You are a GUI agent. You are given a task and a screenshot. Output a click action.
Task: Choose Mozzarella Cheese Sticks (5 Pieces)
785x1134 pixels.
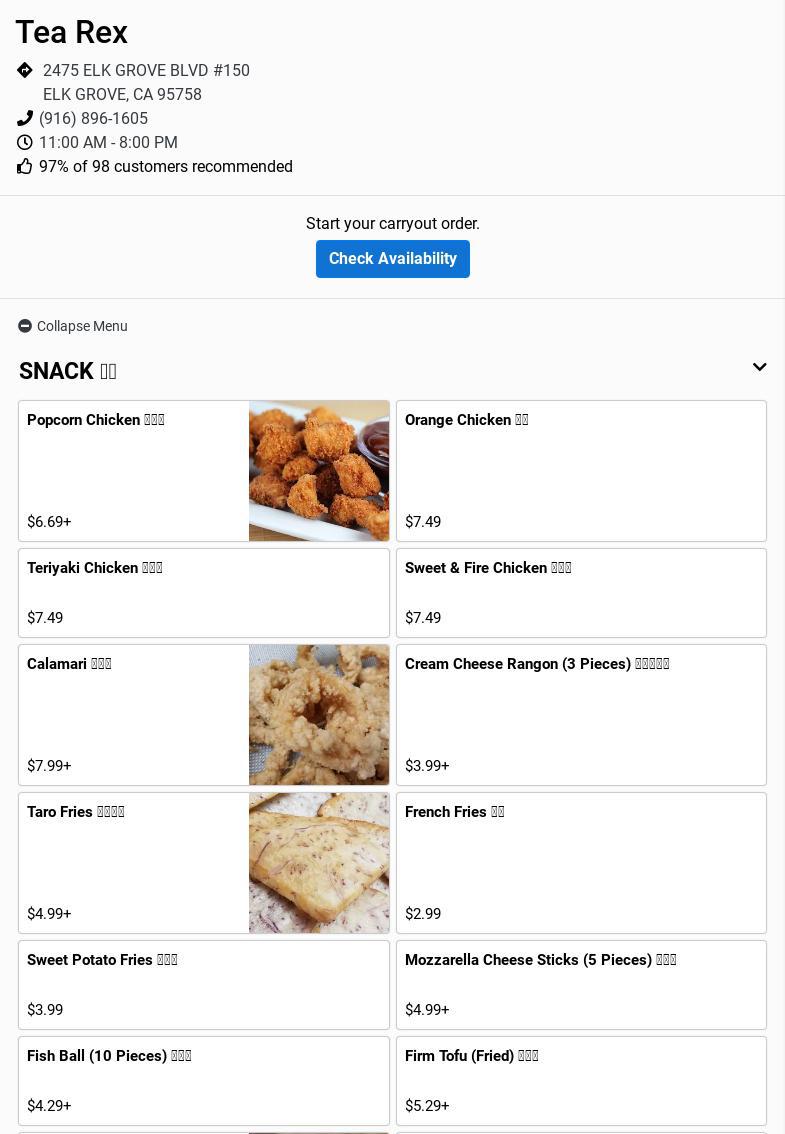click(581, 985)
